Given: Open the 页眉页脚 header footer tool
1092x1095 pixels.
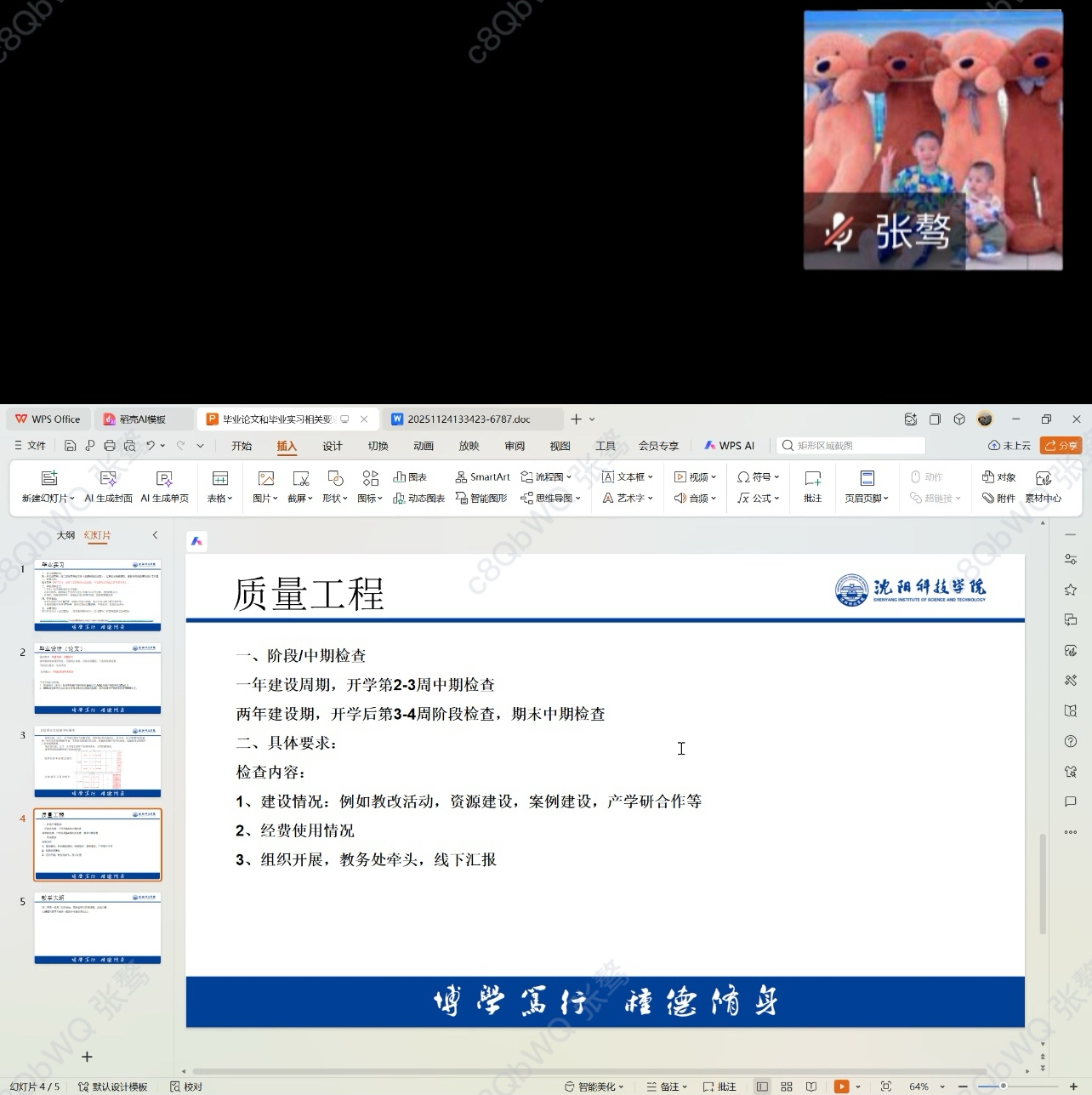Looking at the screenshot, I should pos(867,487).
